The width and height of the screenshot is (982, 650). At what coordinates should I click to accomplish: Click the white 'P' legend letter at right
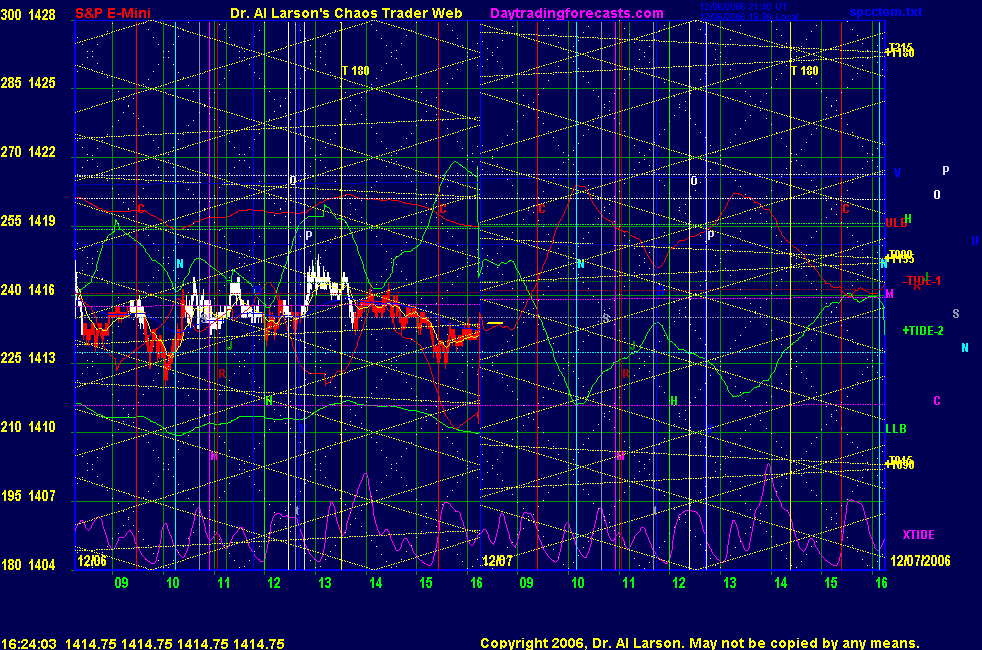coord(946,170)
